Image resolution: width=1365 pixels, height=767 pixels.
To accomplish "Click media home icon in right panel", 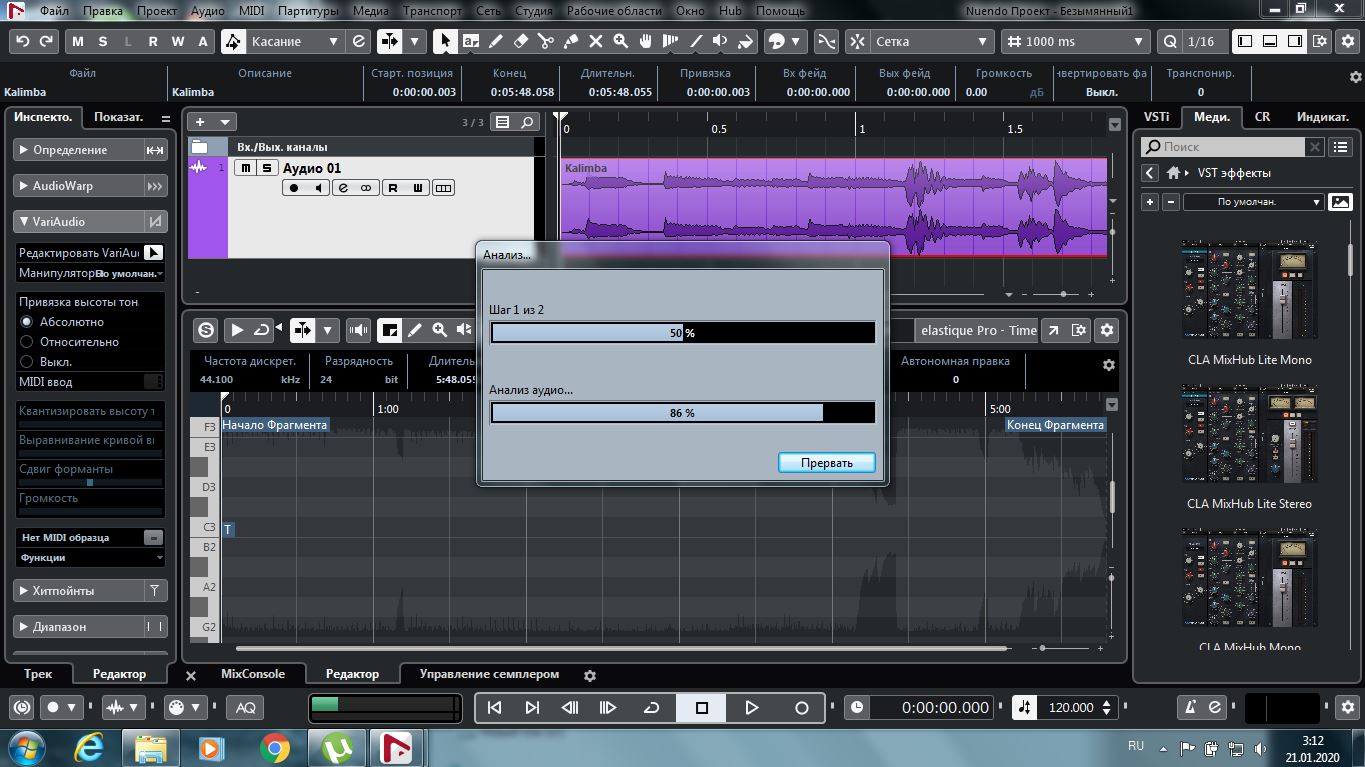I will pos(1174,173).
